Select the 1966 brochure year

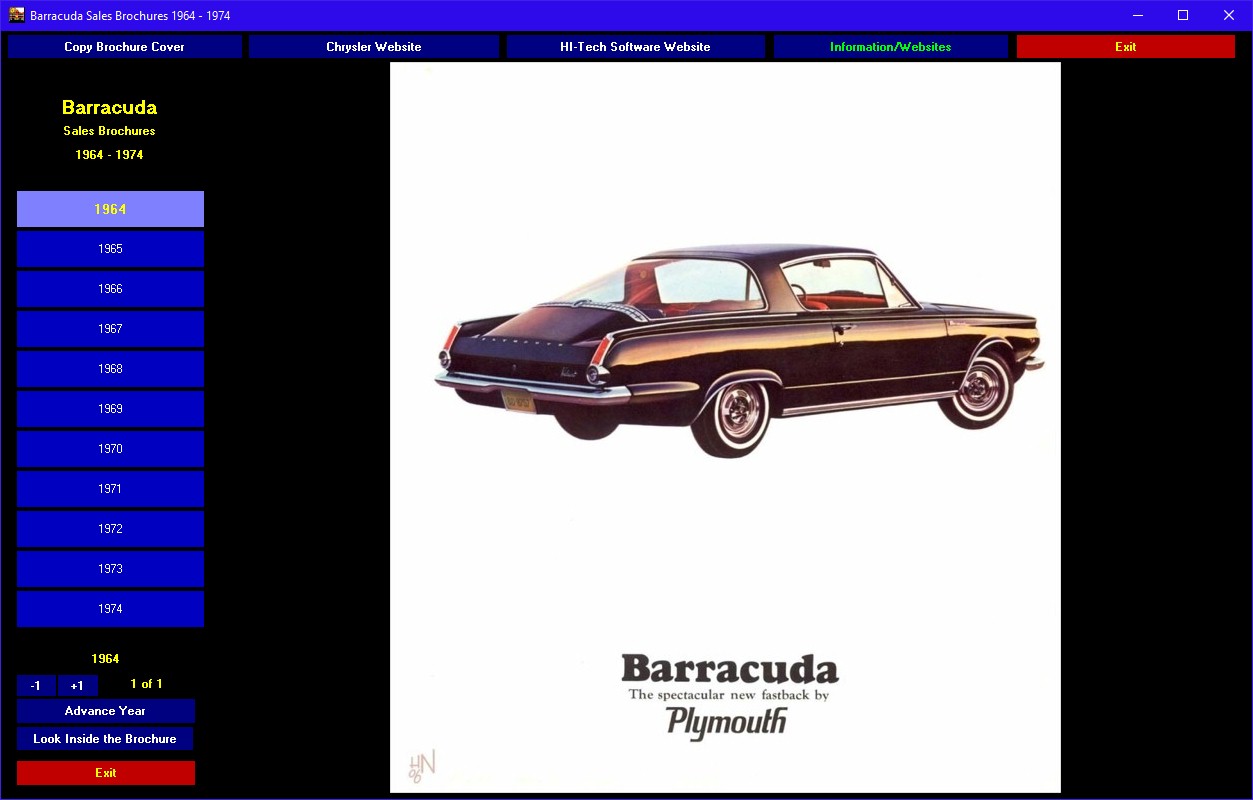coord(110,289)
